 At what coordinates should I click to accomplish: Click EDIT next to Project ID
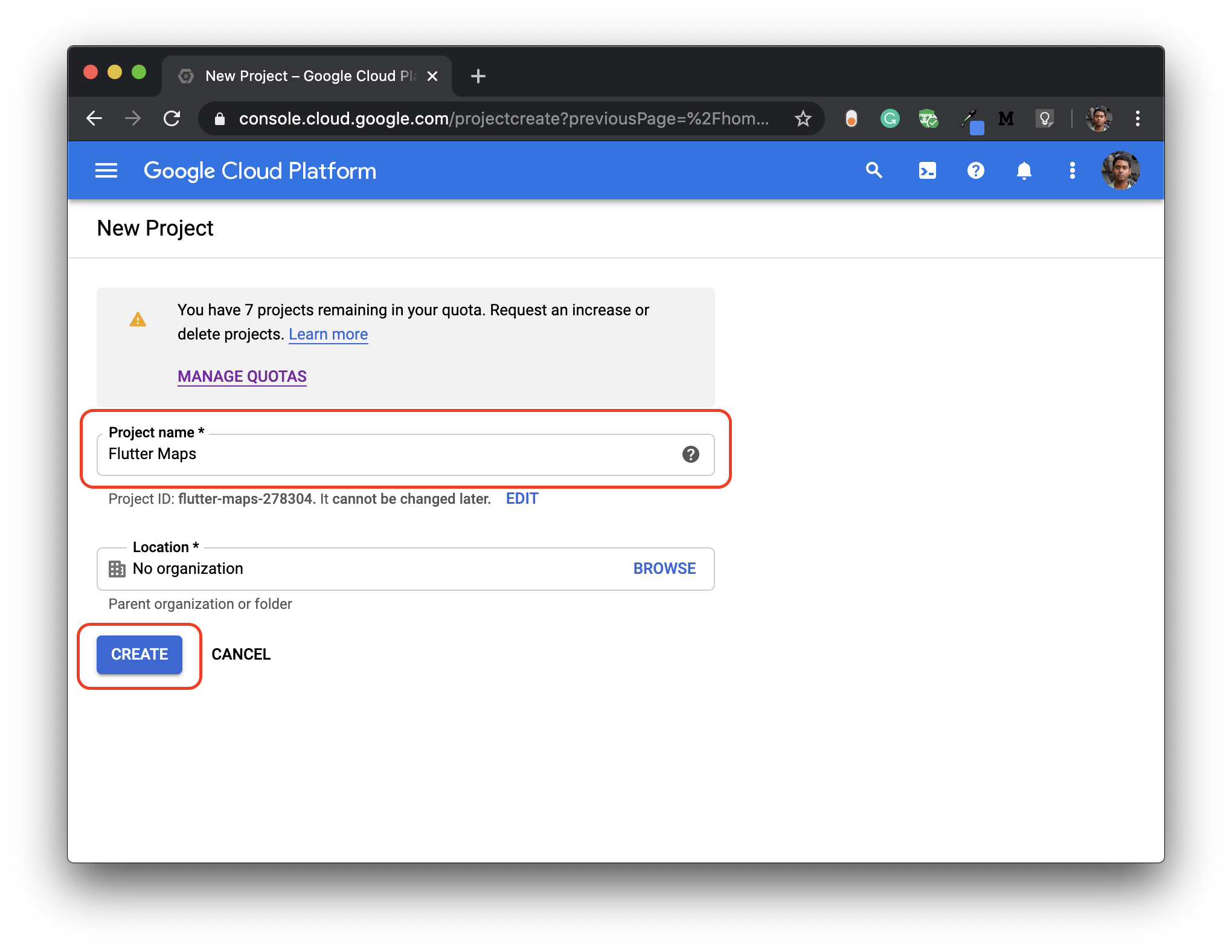[522, 498]
